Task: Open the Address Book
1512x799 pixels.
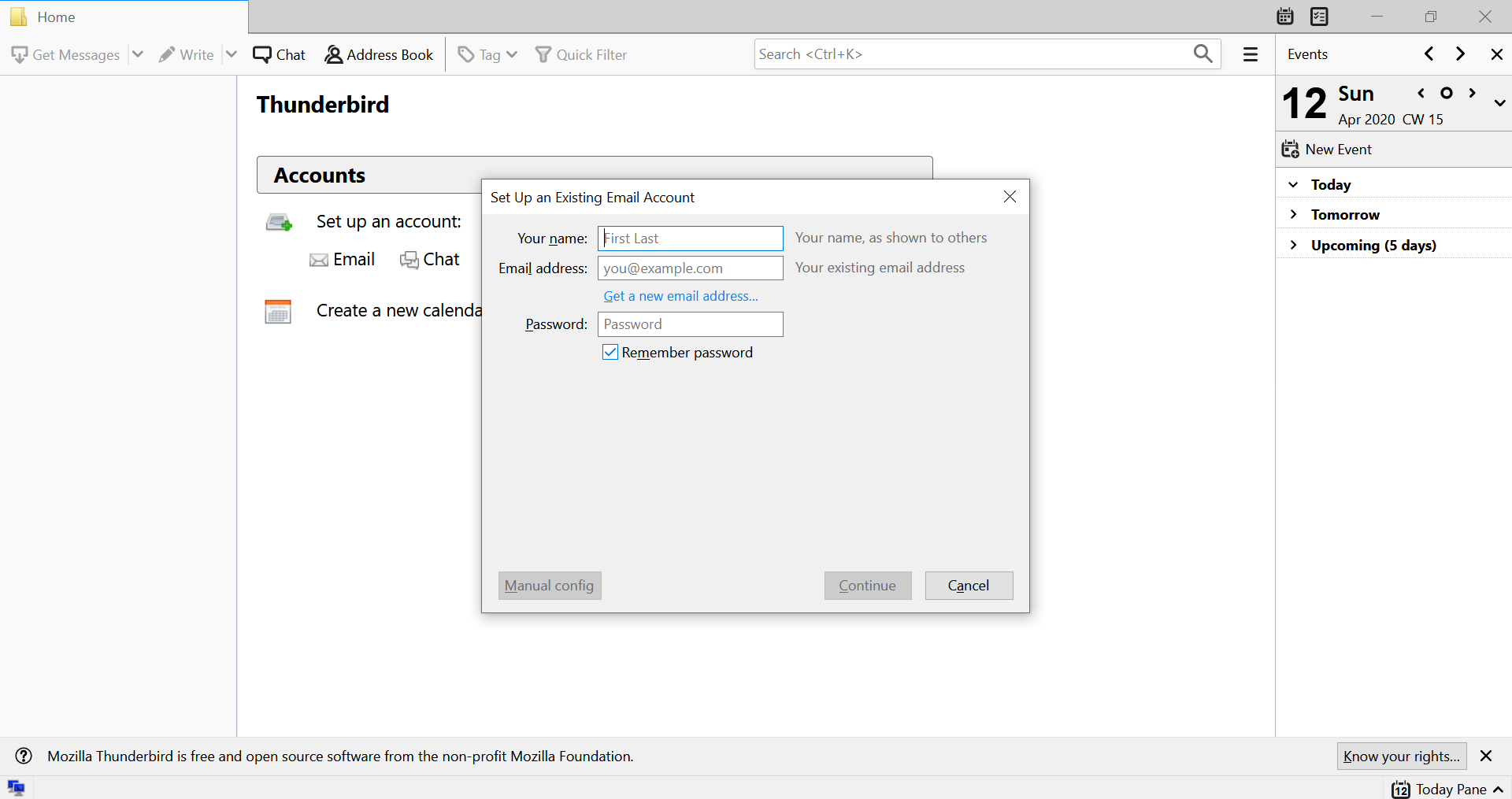Action: 379,54
